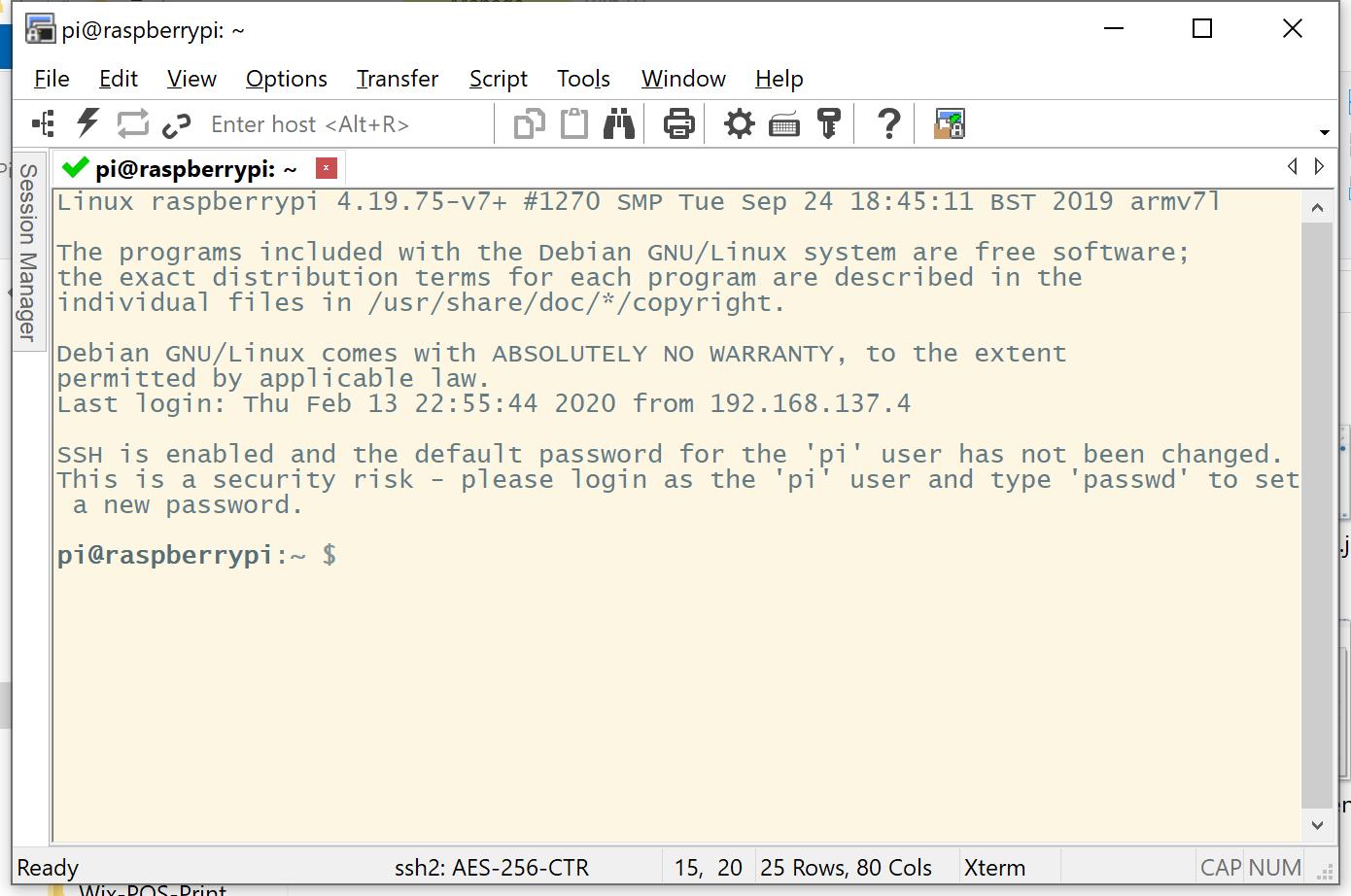Image resolution: width=1351 pixels, height=896 pixels.
Task: Open the View menu
Action: pos(191,79)
